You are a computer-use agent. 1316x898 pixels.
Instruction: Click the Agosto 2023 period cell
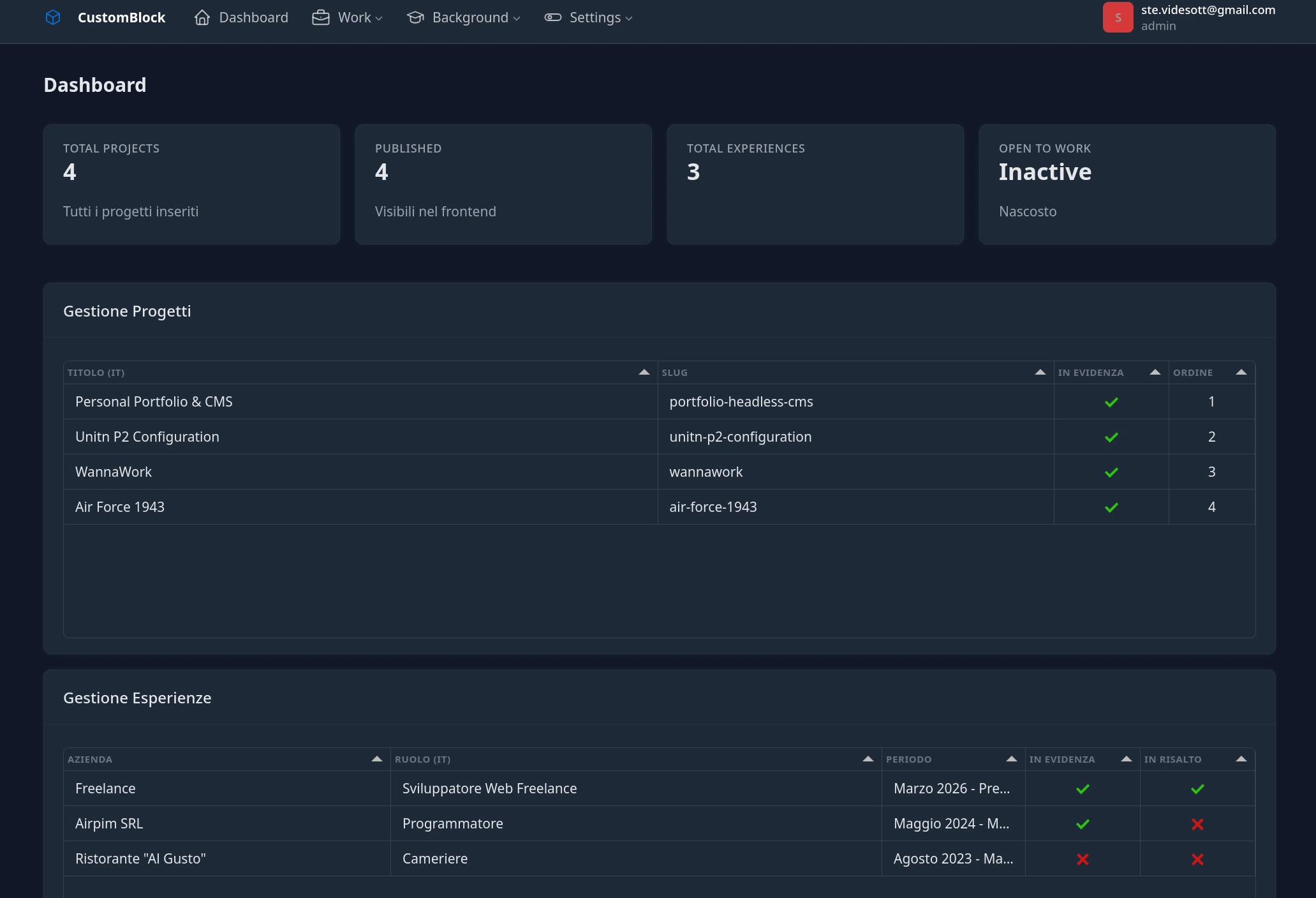point(953,858)
